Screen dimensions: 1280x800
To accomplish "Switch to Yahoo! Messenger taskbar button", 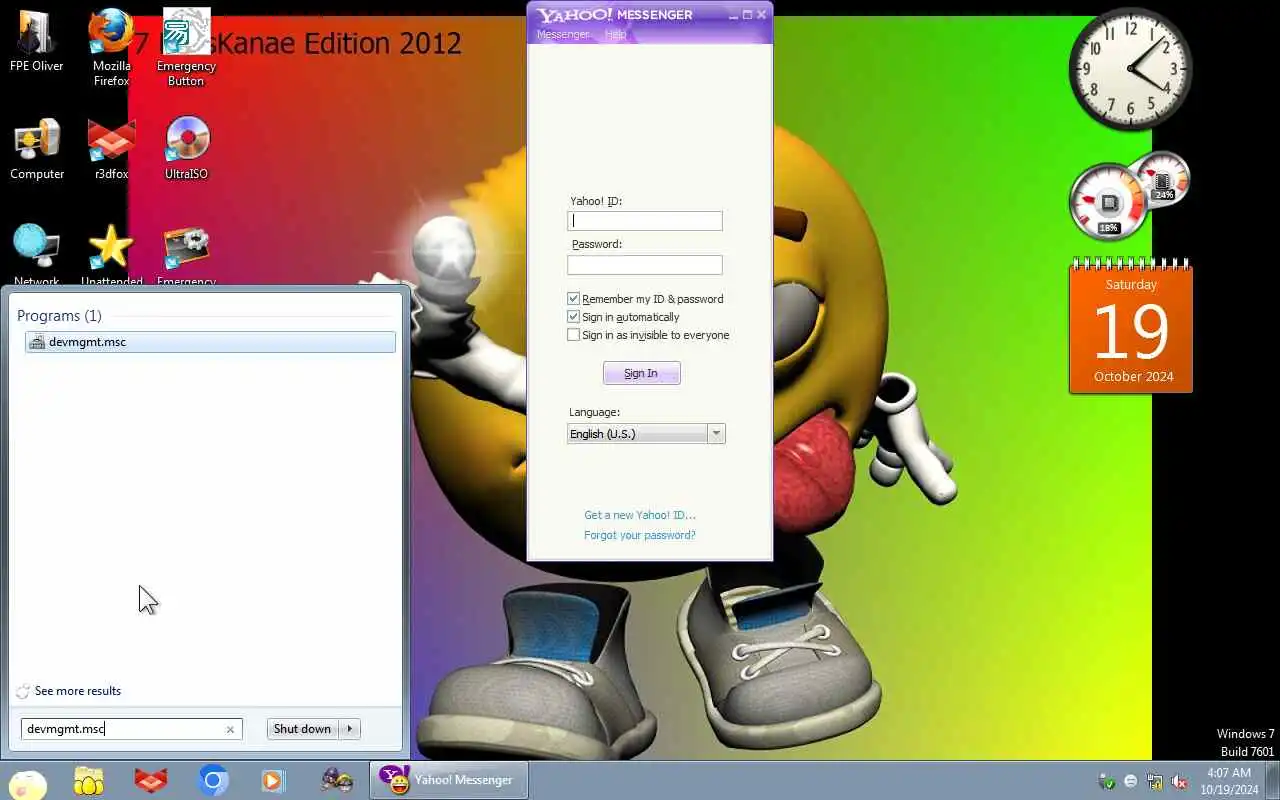I will click(x=449, y=780).
